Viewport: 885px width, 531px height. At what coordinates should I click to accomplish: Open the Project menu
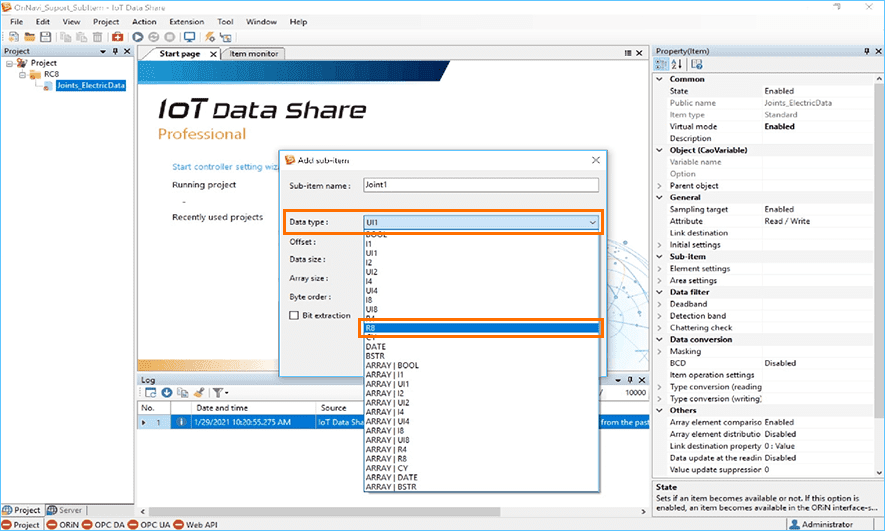click(x=106, y=22)
